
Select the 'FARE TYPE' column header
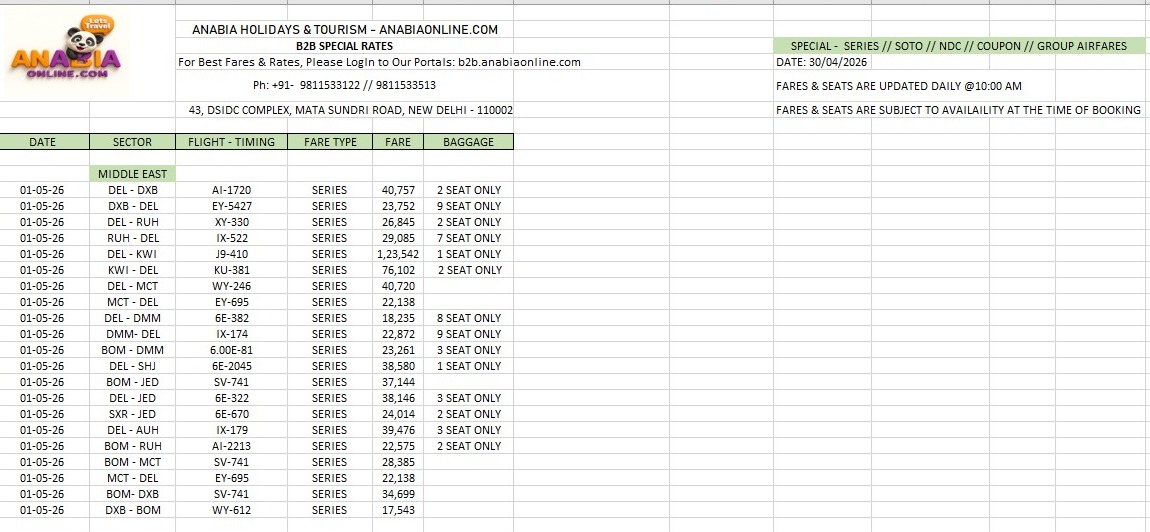(x=330, y=142)
